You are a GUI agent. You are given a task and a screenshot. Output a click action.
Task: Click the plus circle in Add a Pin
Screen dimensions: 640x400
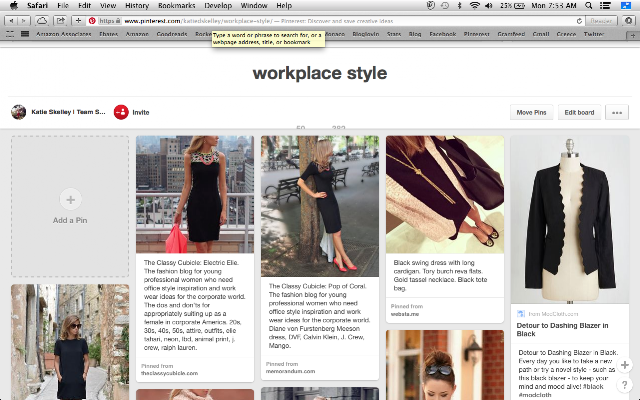tap(70, 200)
